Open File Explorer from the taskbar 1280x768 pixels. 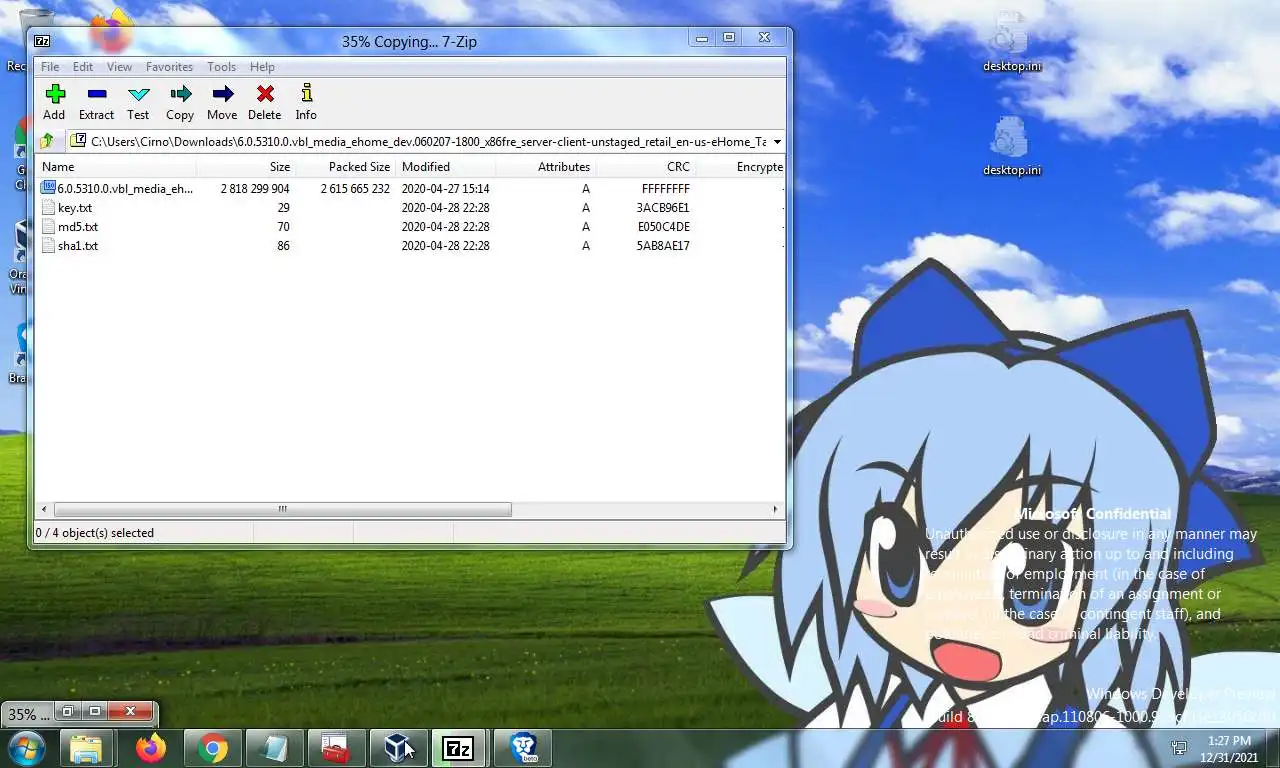coord(86,748)
